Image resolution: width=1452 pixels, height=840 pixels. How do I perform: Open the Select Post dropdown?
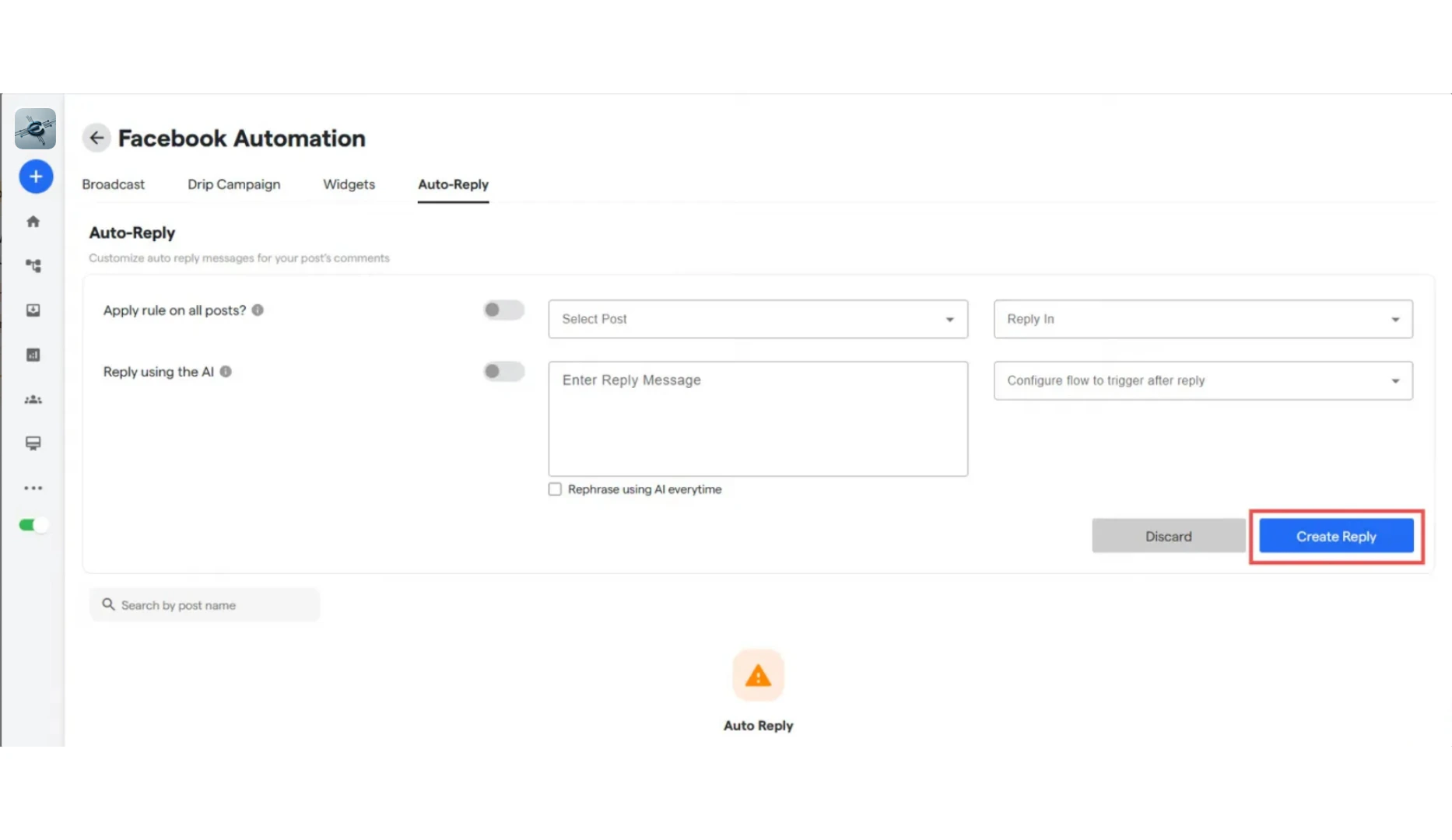pyautogui.click(x=758, y=319)
